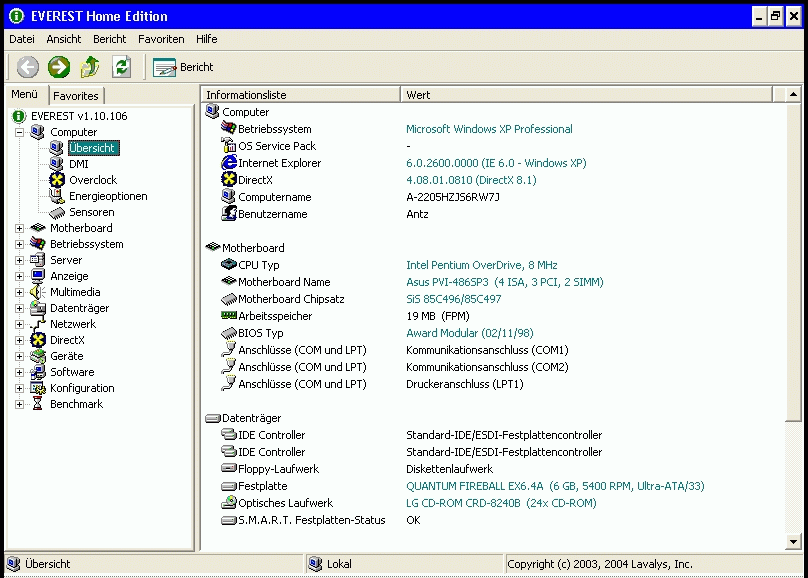Click the scroll down arrow of the list
Image resolution: width=808 pixels, height=578 pixels.
pos(793,541)
